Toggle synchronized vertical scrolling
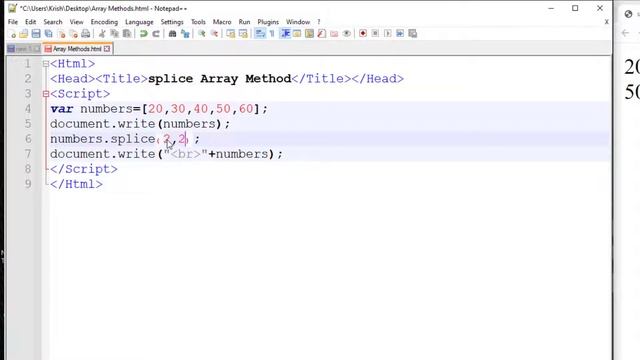This screenshot has height=360, width=640. click(x=231, y=34)
